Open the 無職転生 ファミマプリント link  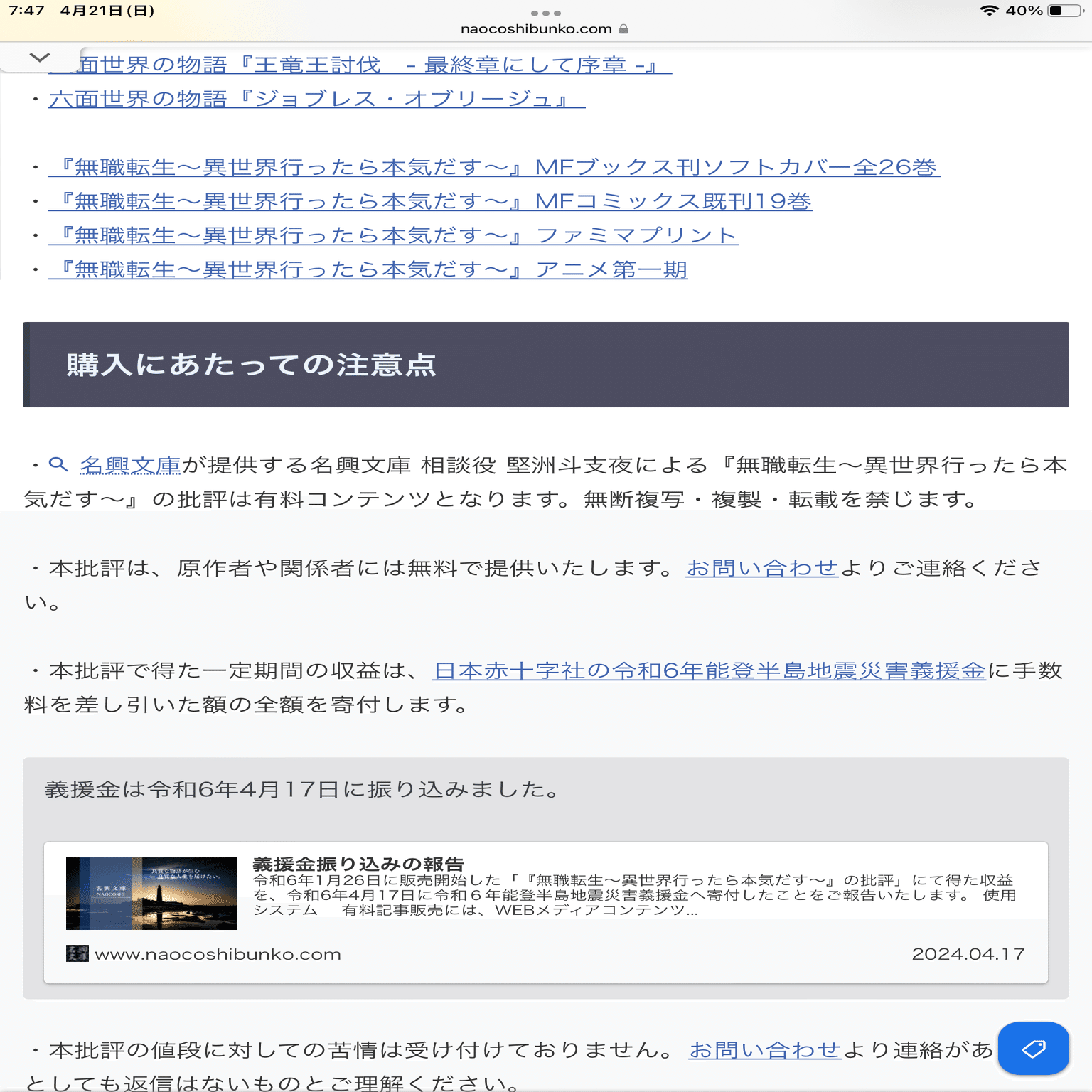click(x=394, y=235)
